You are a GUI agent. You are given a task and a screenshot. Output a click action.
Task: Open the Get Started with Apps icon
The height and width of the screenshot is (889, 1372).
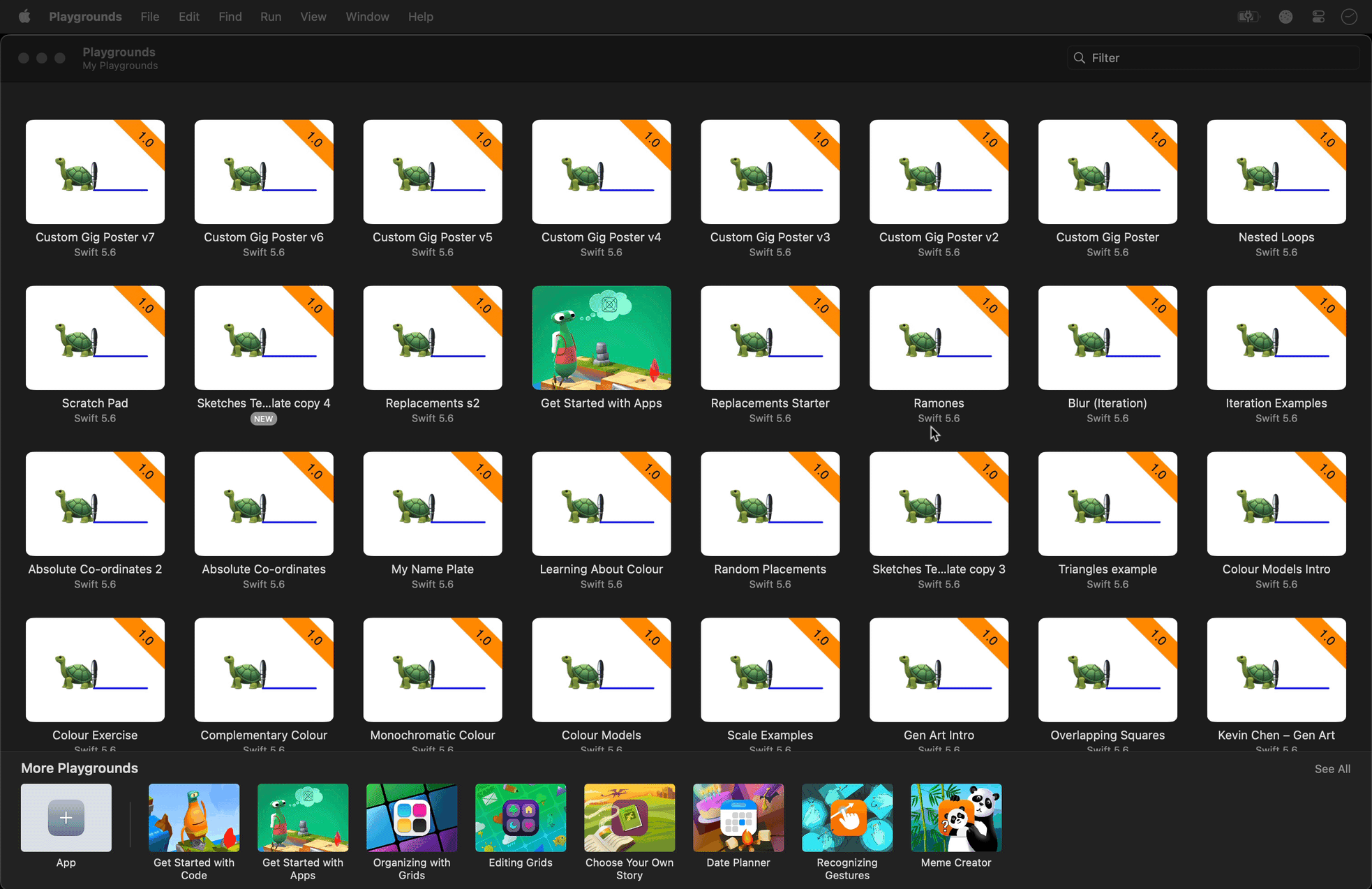(x=302, y=818)
